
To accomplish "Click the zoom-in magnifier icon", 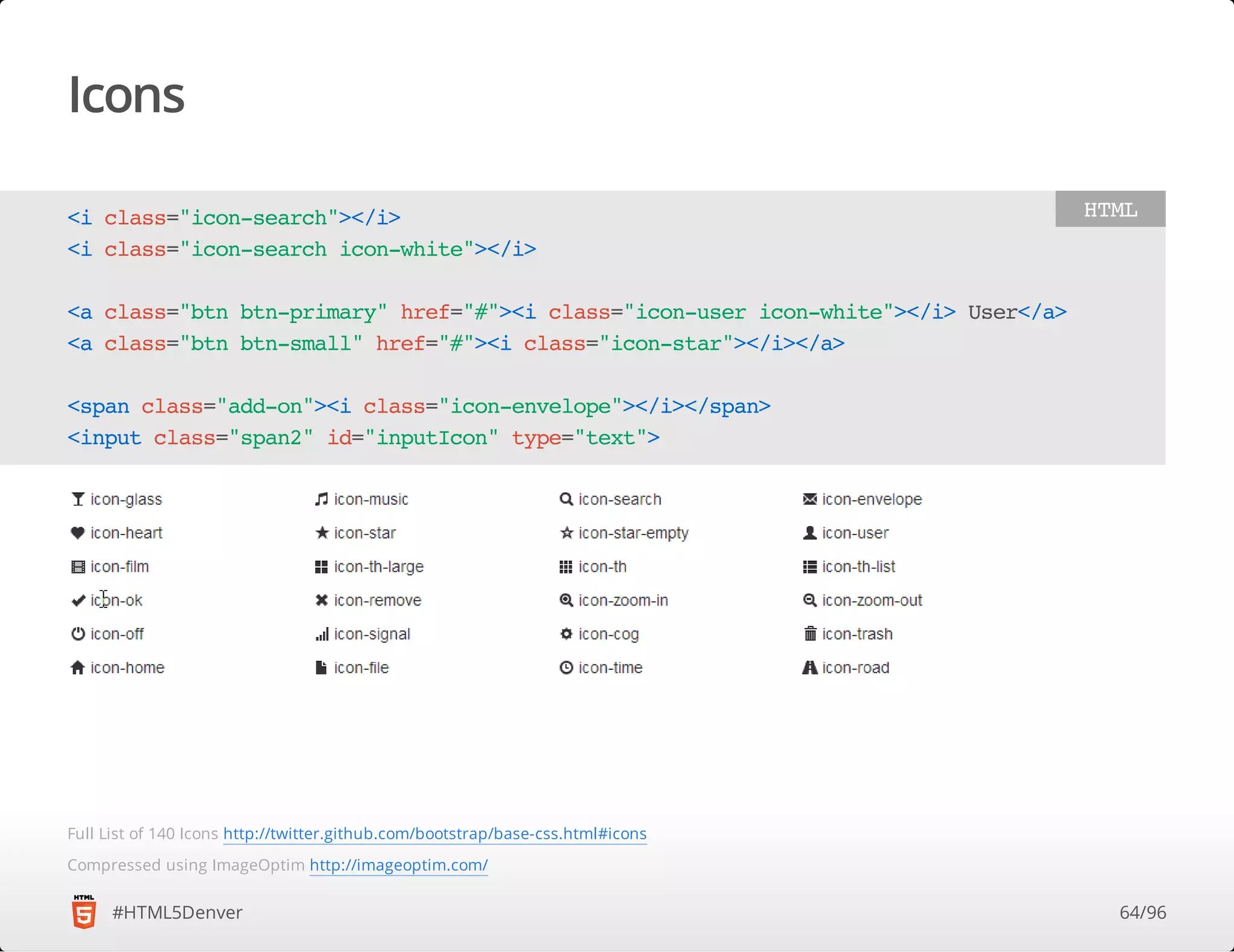I will pyautogui.click(x=566, y=600).
